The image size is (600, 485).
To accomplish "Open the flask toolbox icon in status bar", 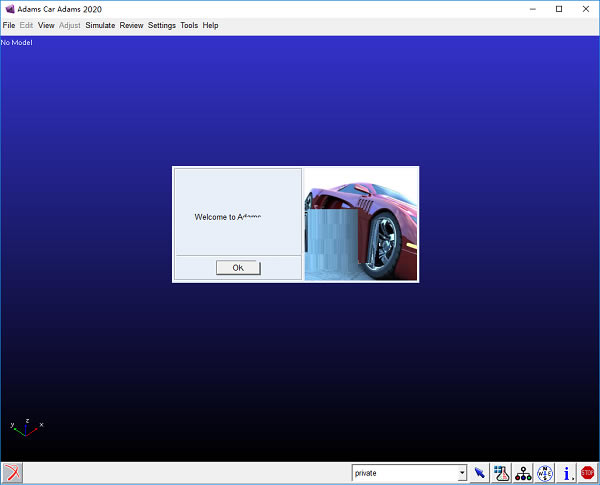I will point(502,473).
